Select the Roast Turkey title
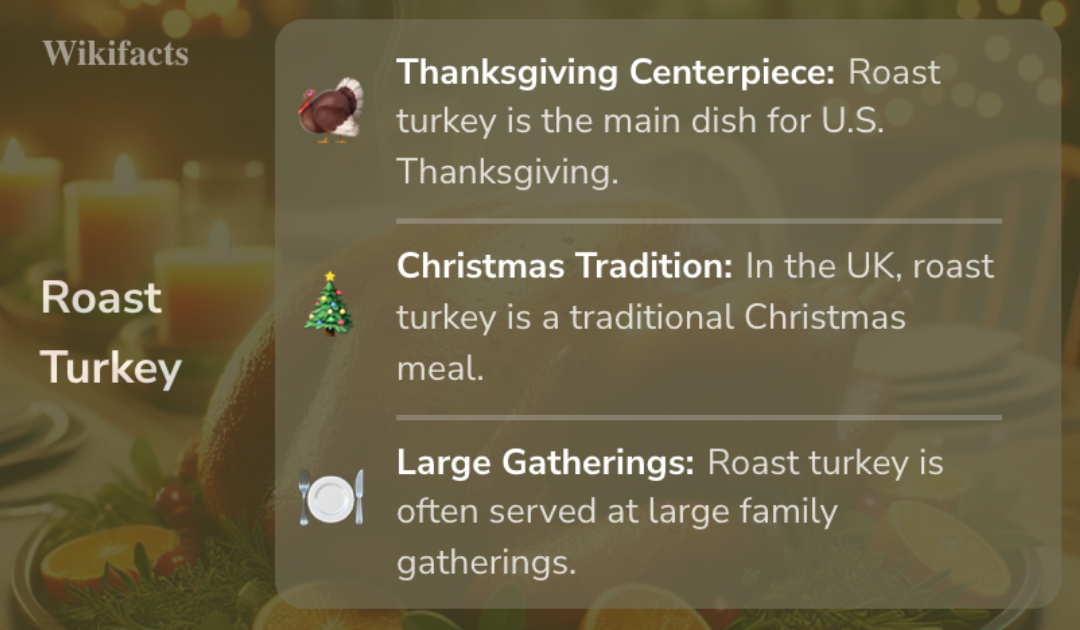 click(x=110, y=333)
